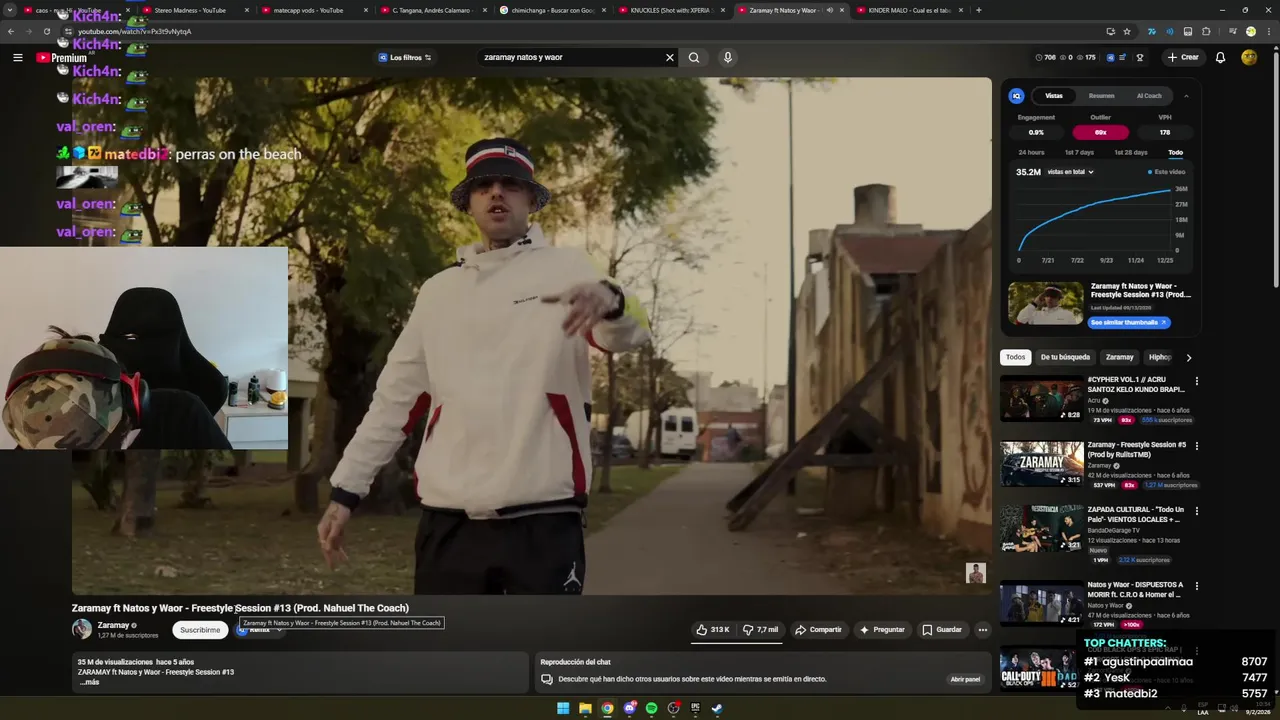1280x720 pixels.
Task: Open chat replay panel with Abrir panel
Action: [x=965, y=679]
